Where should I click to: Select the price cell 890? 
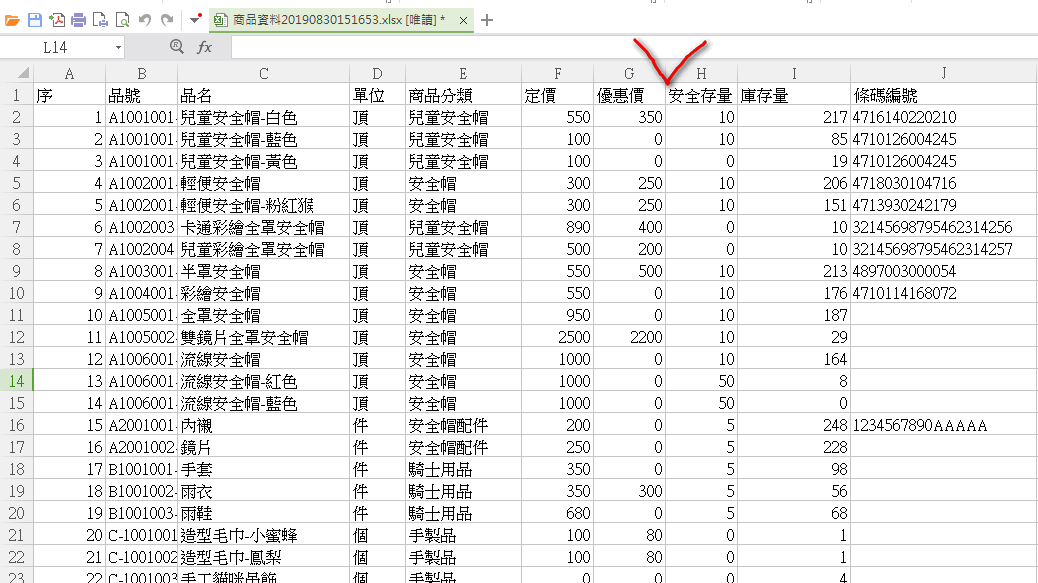557,227
